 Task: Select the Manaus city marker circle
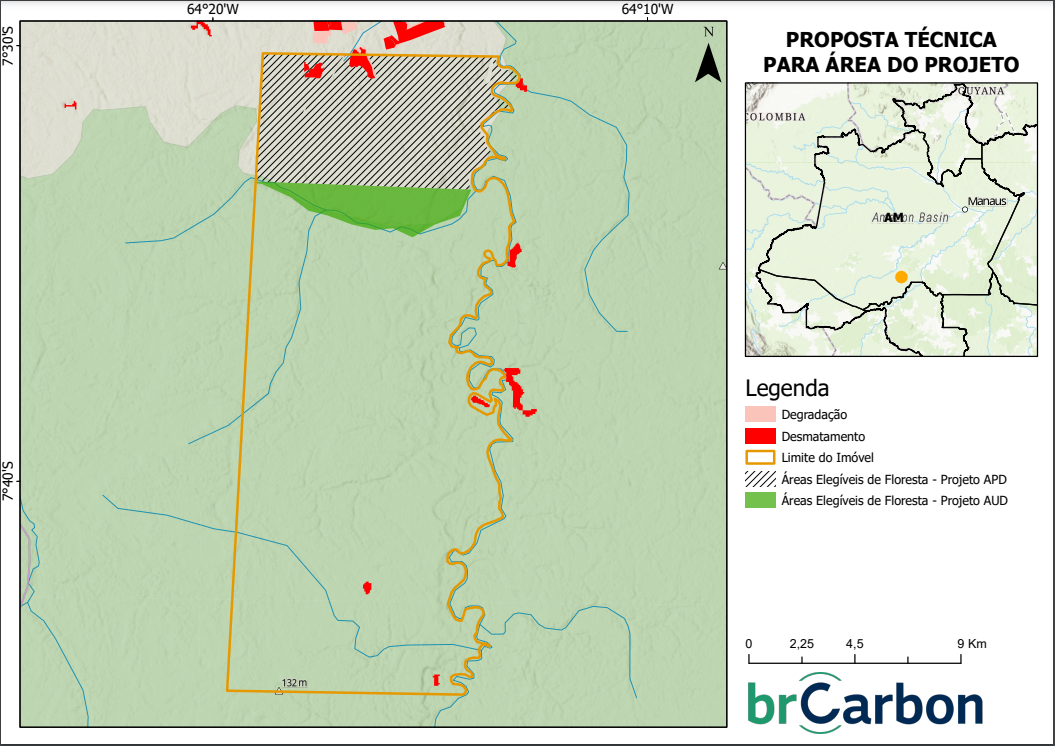point(965,209)
